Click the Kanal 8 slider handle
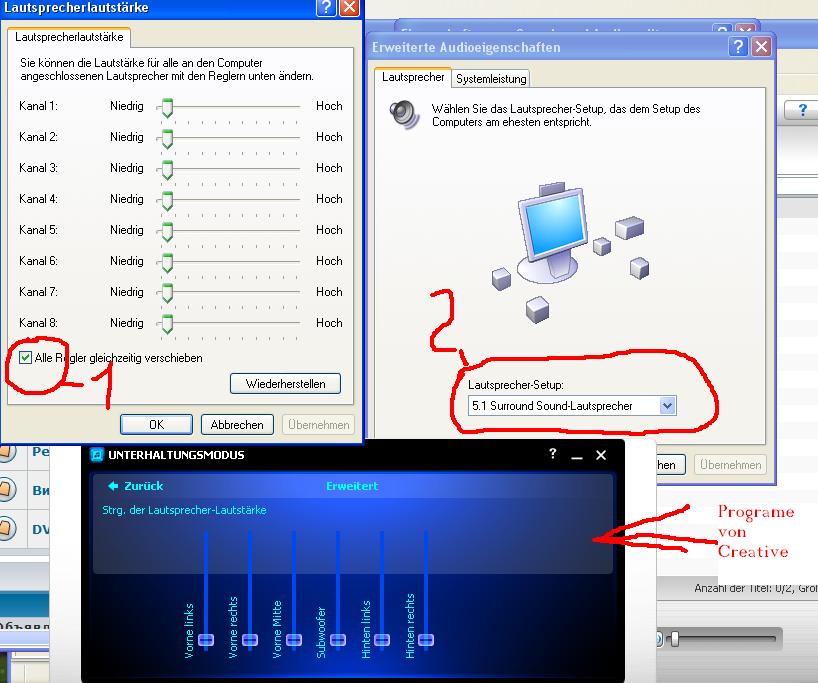The height and width of the screenshot is (683, 818). 168,323
